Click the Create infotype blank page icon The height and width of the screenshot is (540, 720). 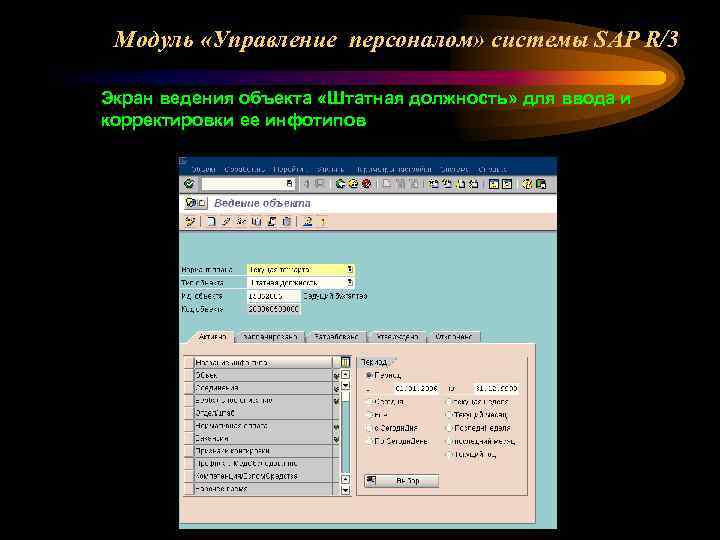pyautogui.click(x=211, y=221)
